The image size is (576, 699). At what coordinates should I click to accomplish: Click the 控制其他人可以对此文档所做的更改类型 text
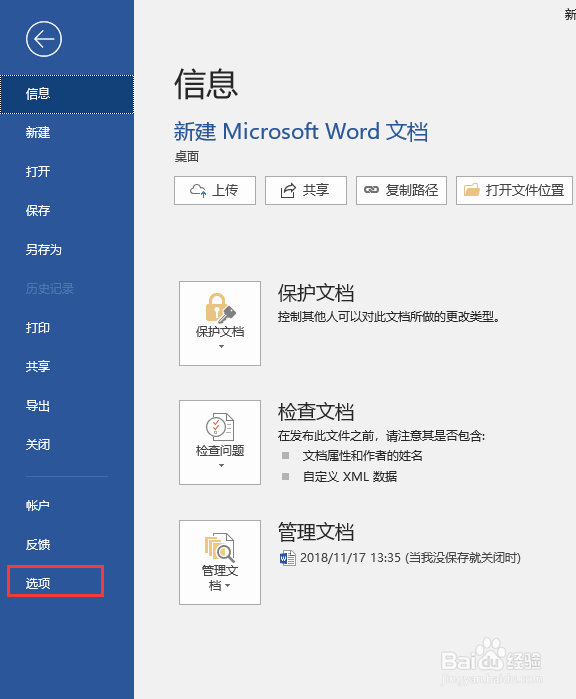pyautogui.click(x=389, y=317)
